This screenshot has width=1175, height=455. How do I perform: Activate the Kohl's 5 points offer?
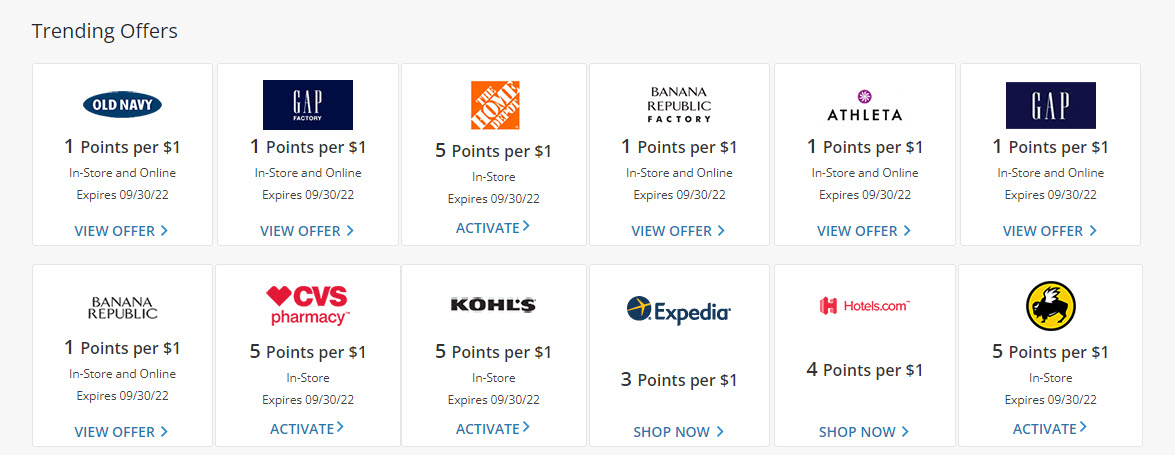[x=493, y=429]
